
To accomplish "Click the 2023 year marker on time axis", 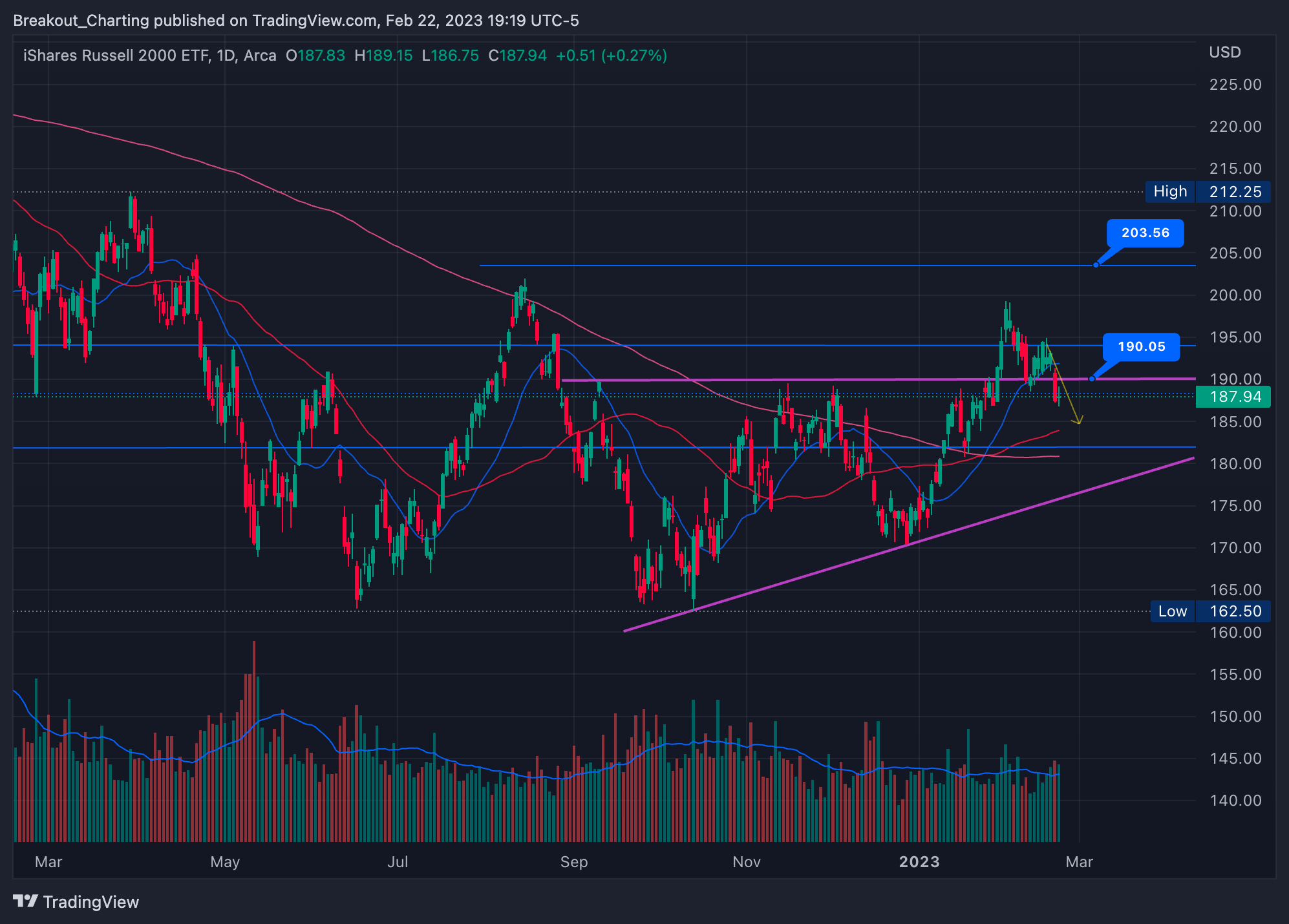I will 919,861.
